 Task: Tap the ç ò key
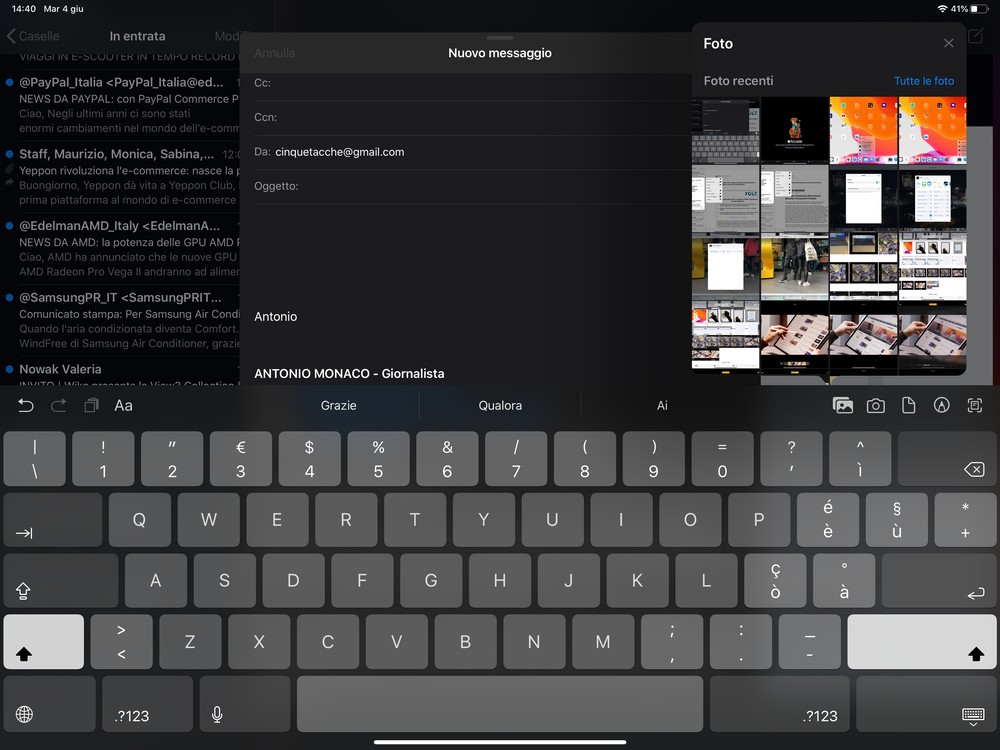coord(775,580)
